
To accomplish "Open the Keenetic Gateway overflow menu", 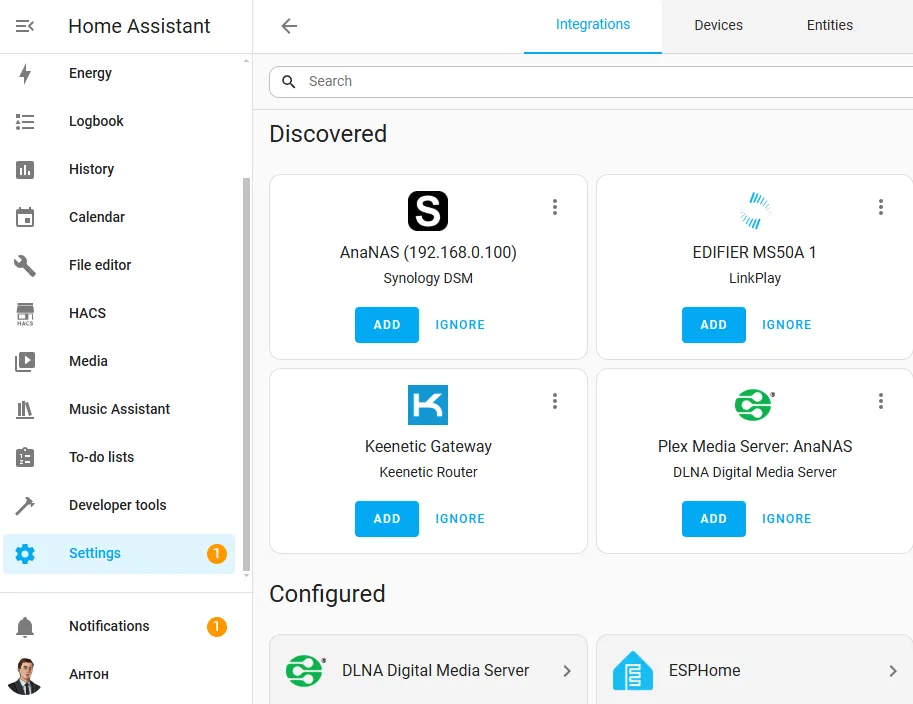I will point(555,401).
